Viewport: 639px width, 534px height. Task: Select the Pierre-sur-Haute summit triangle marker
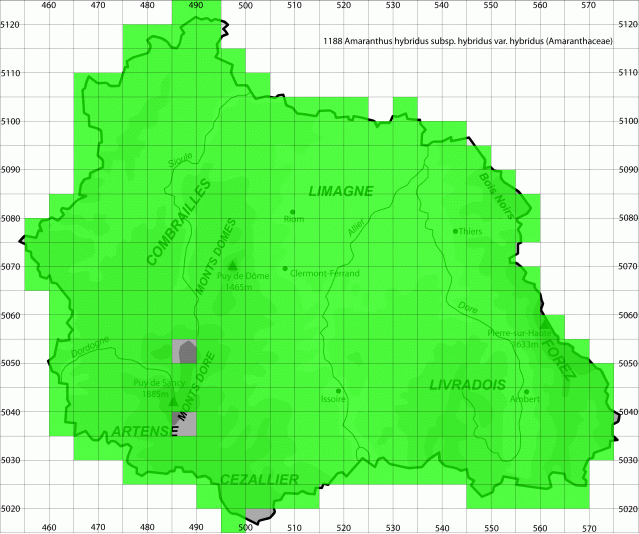[x=544, y=324]
